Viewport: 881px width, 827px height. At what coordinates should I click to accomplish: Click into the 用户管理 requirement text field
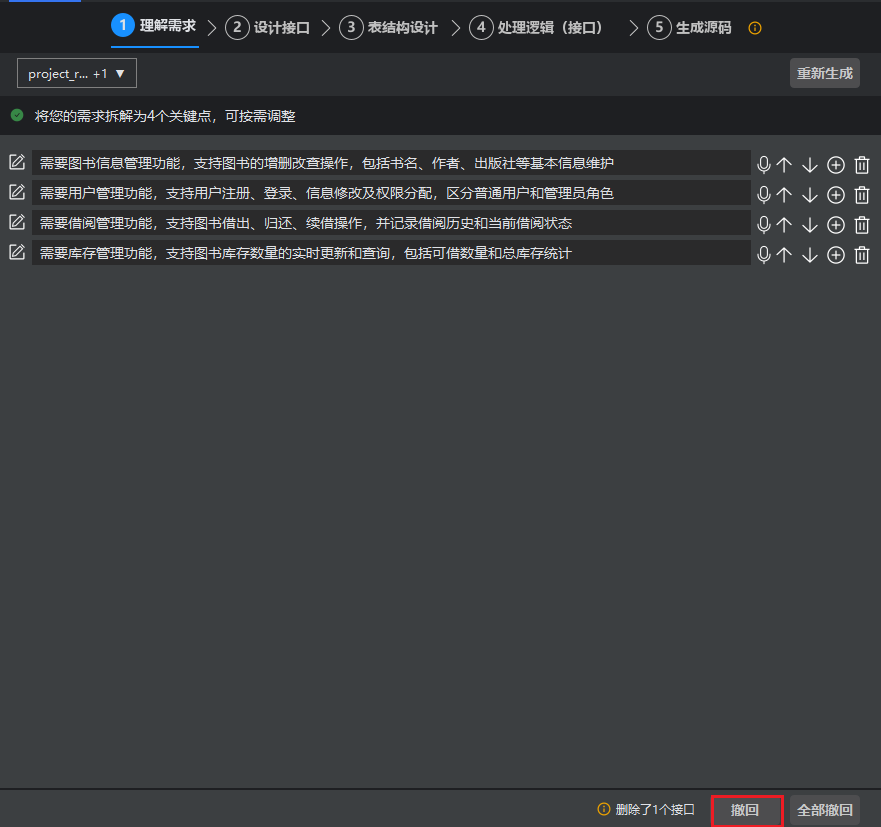pyautogui.click(x=390, y=193)
